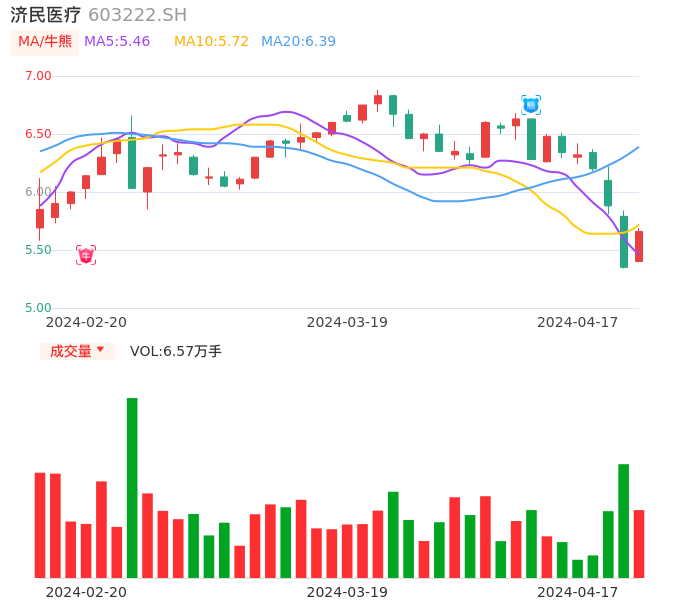Click the 603222.SH ticker code

(x=137, y=15)
